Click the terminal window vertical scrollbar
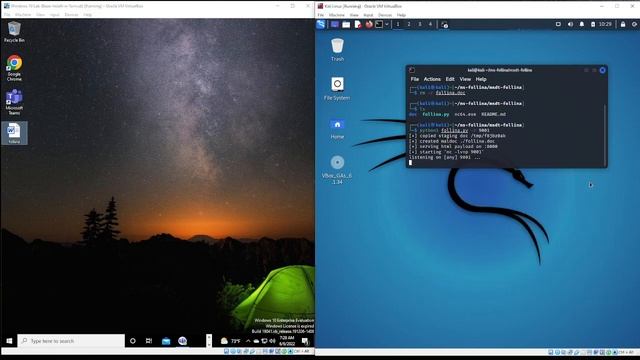640x360 pixels. (x=605, y=136)
